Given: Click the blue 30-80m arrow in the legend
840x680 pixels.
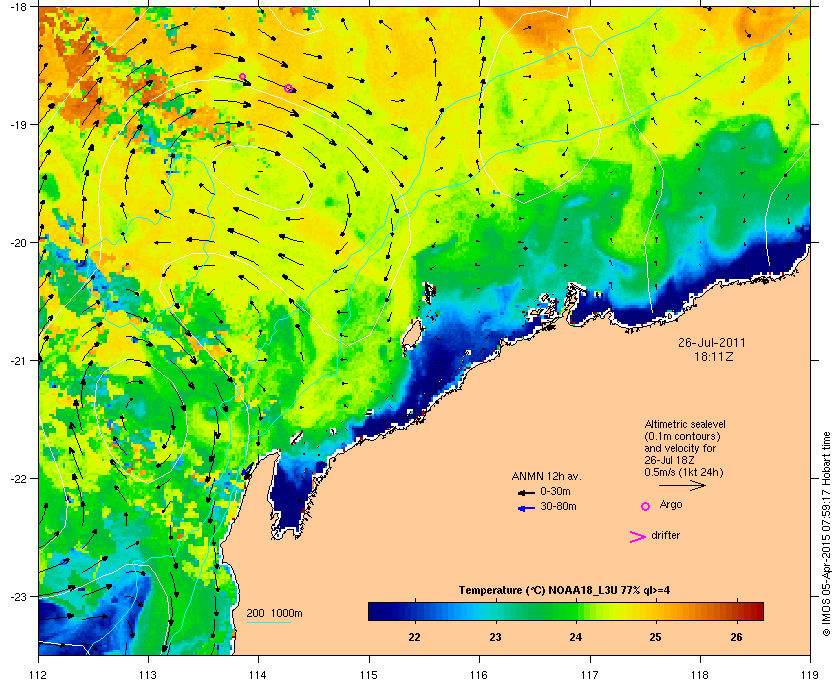Looking at the screenshot, I should pos(526,508).
